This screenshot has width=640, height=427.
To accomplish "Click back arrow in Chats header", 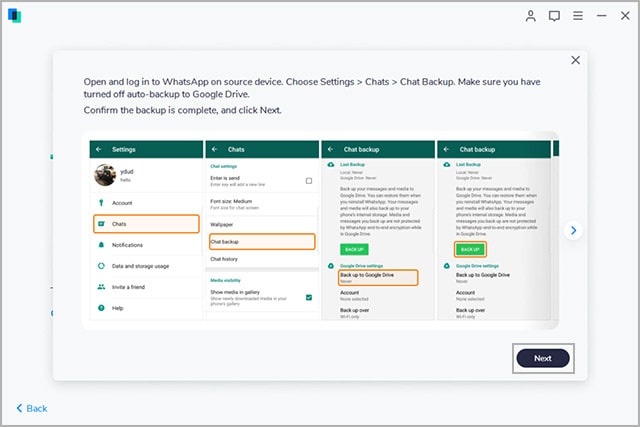I will click(214, 149).
